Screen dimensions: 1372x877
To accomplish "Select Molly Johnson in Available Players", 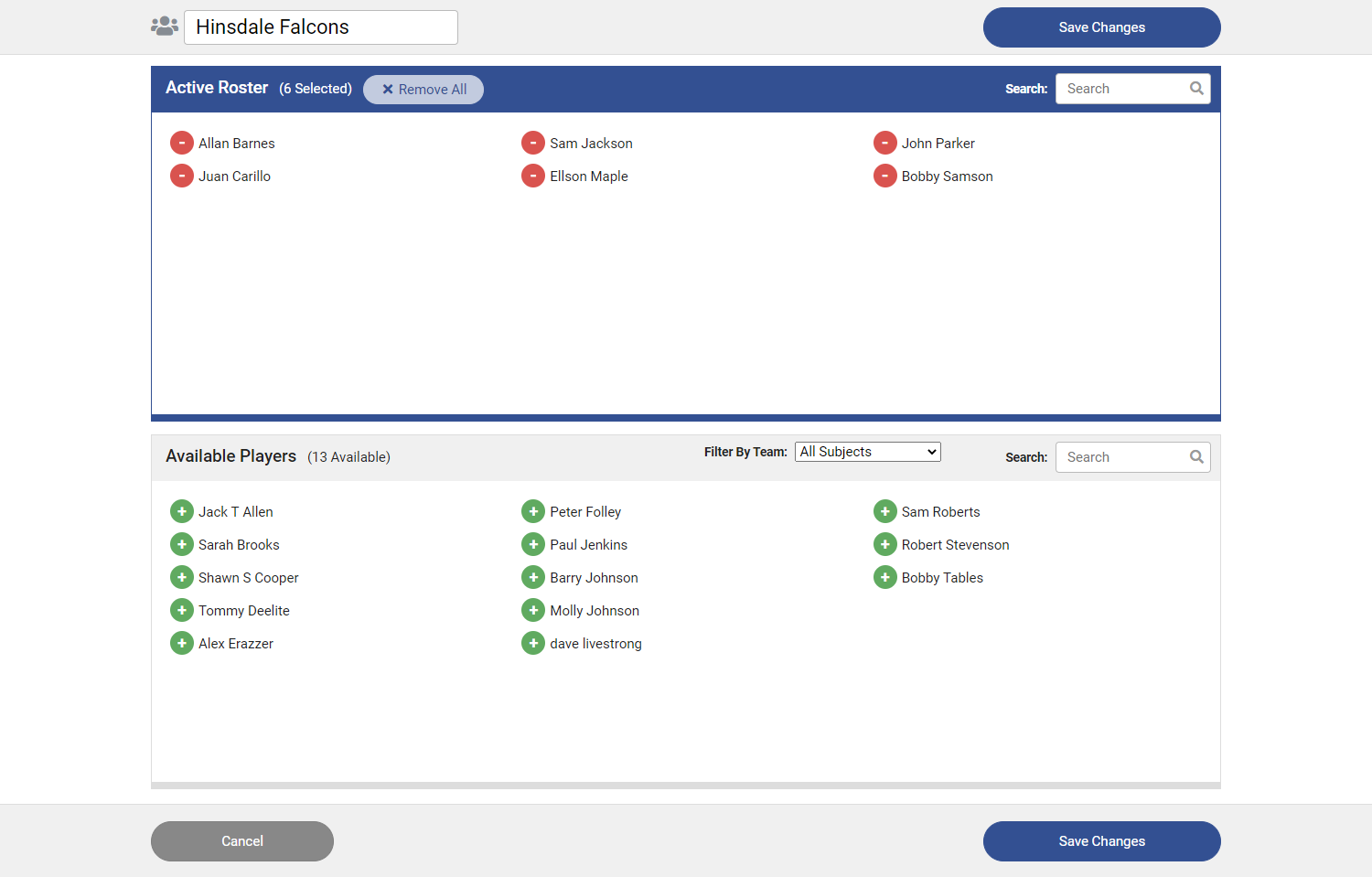I will [592, 610].
